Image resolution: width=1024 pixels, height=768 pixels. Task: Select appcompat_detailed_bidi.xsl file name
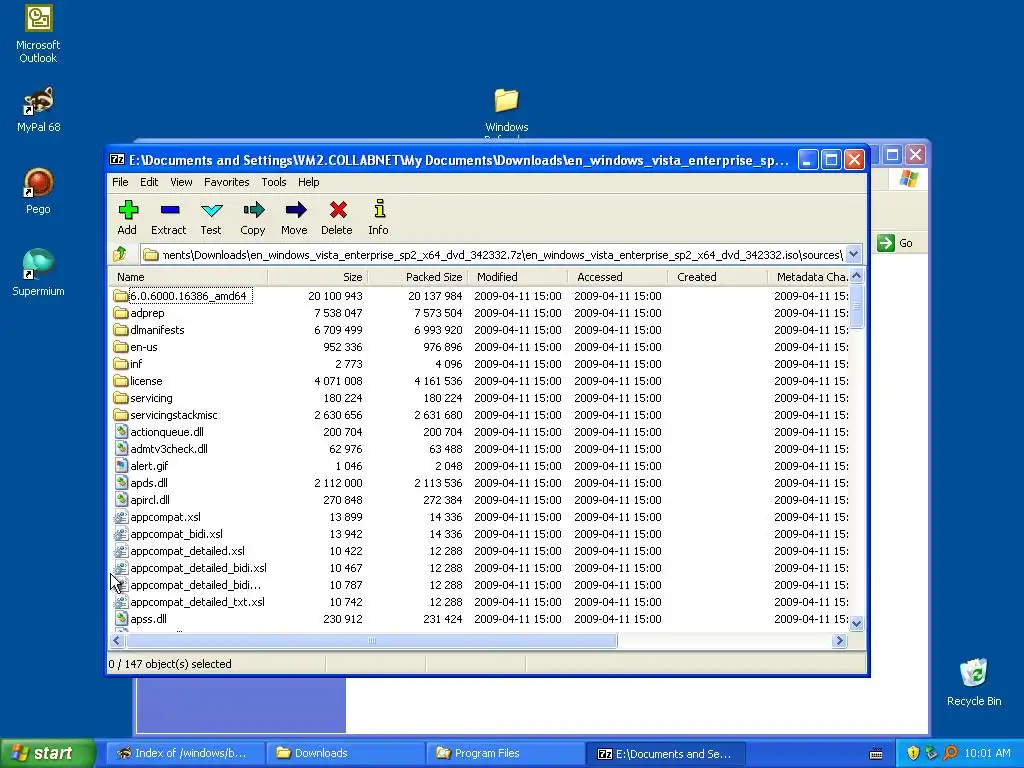tap(199, 568)
